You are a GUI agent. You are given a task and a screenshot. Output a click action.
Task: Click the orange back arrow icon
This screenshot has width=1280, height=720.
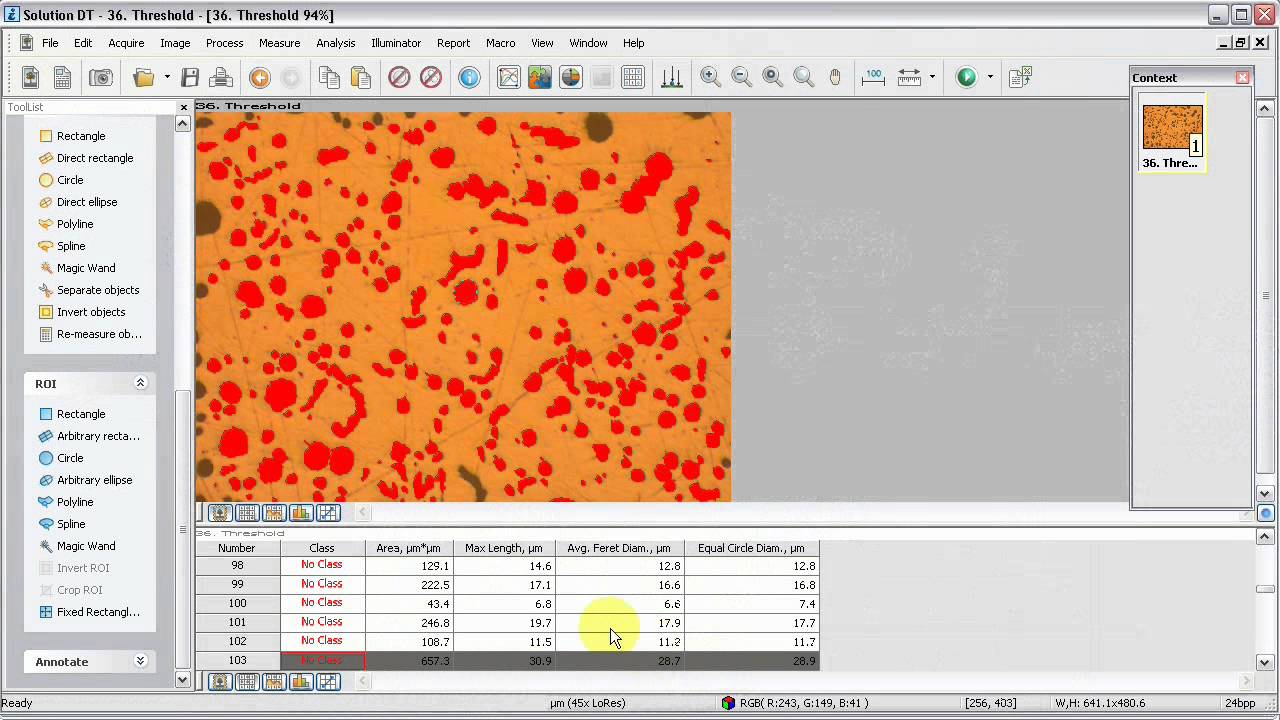(x=259, y=77)
